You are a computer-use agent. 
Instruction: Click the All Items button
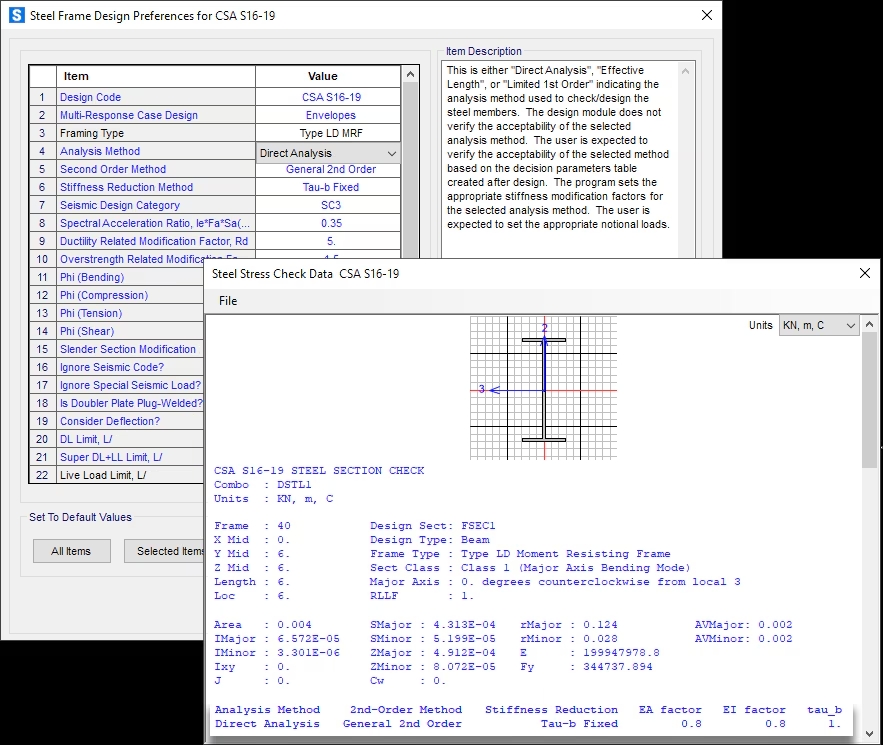click(71, 551)
